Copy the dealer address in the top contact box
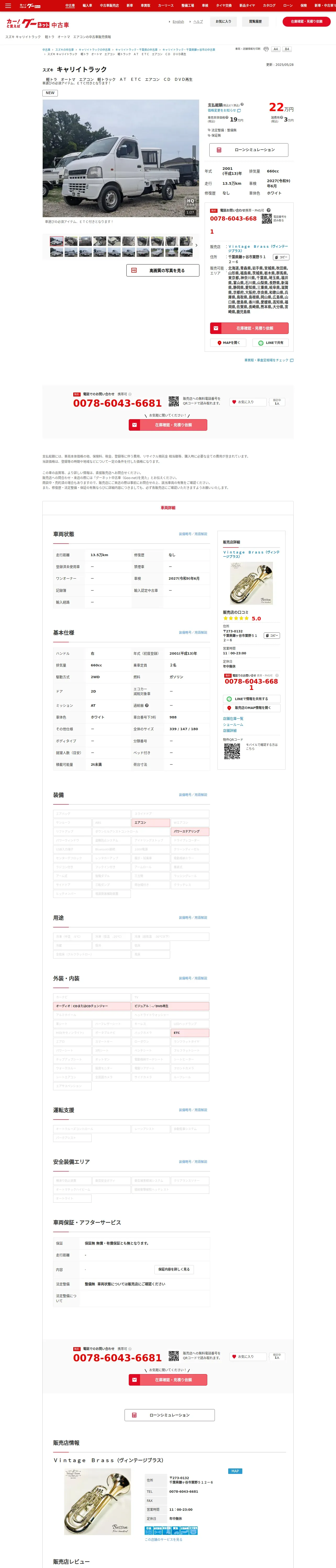The width and height of the screenshot is (336, 1568). coord(281,257)
